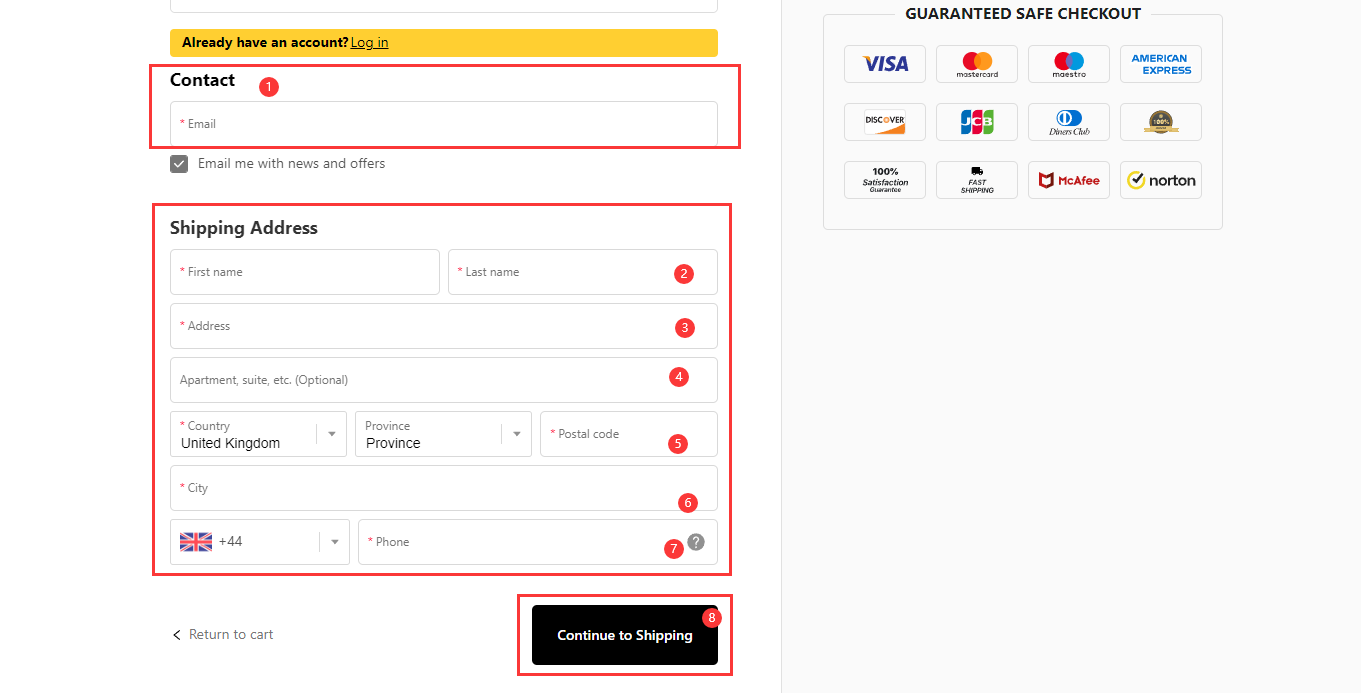Click the JCB card badge

click(x=976, y=122)
